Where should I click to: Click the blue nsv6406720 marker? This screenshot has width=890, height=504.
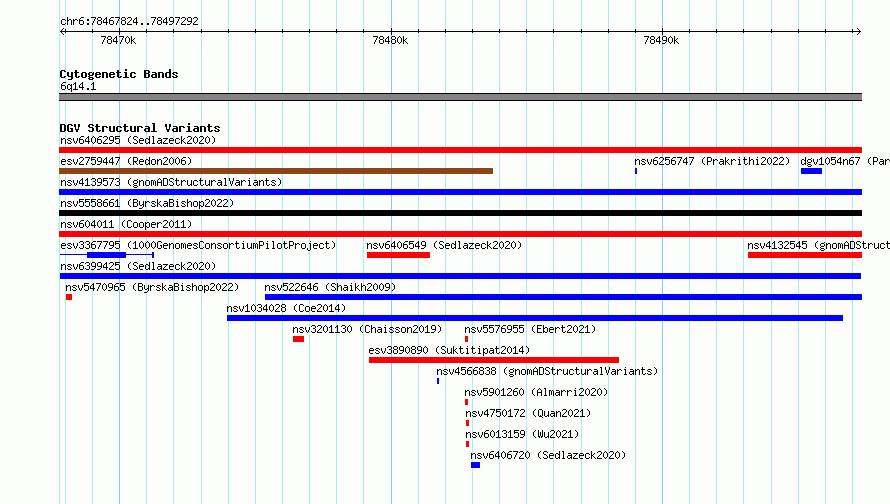[476, 465]
